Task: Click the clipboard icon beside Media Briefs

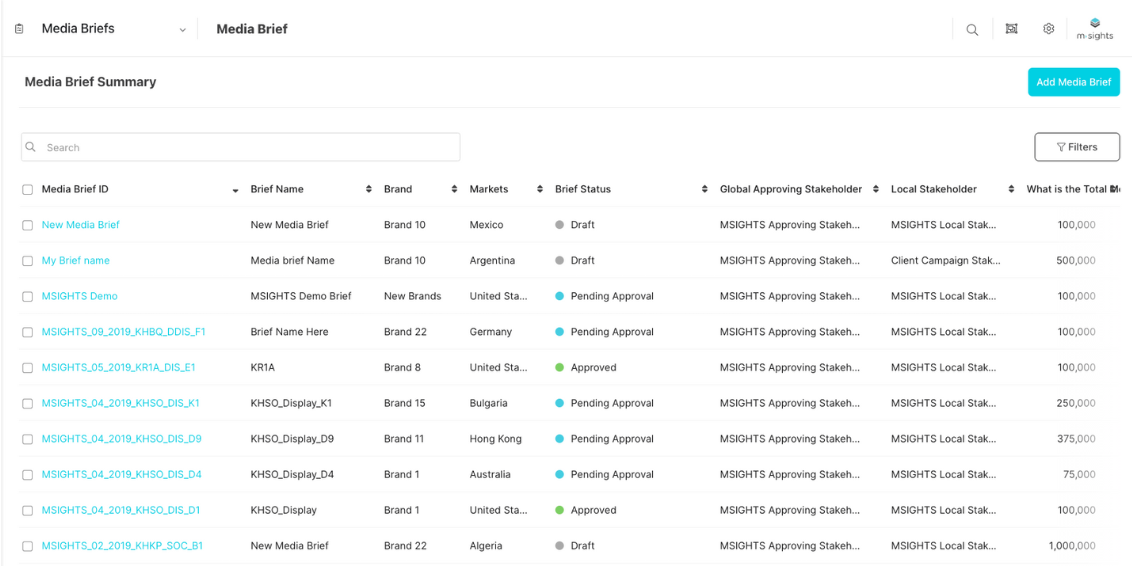Action: pyautogui.click(x=19, y=29)
